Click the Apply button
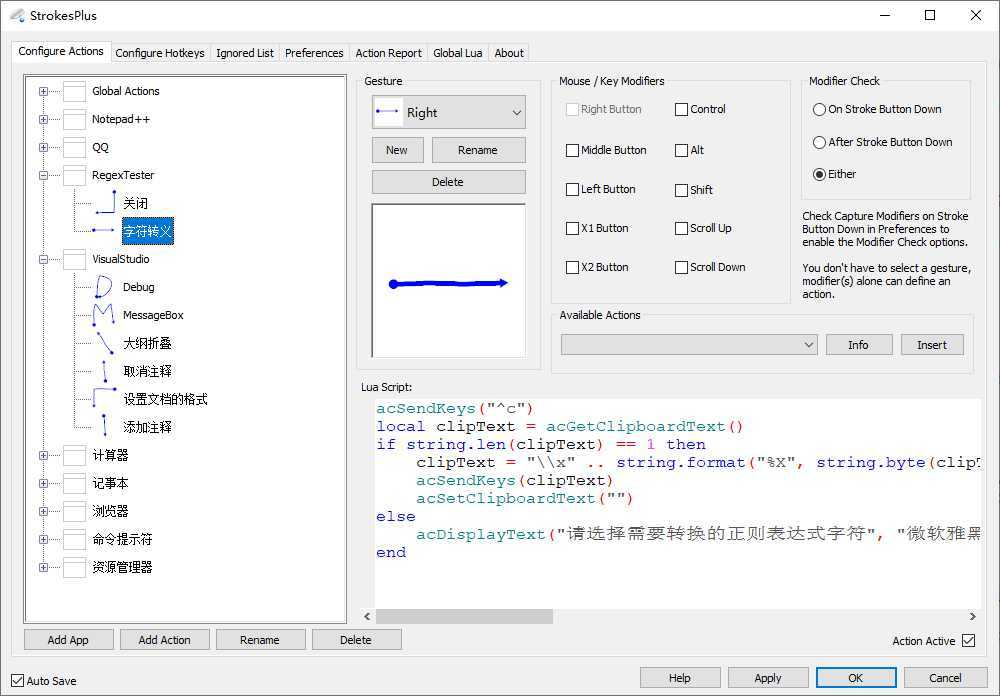The height and width of the screenshot is (696, 1000). coord(768,677)
